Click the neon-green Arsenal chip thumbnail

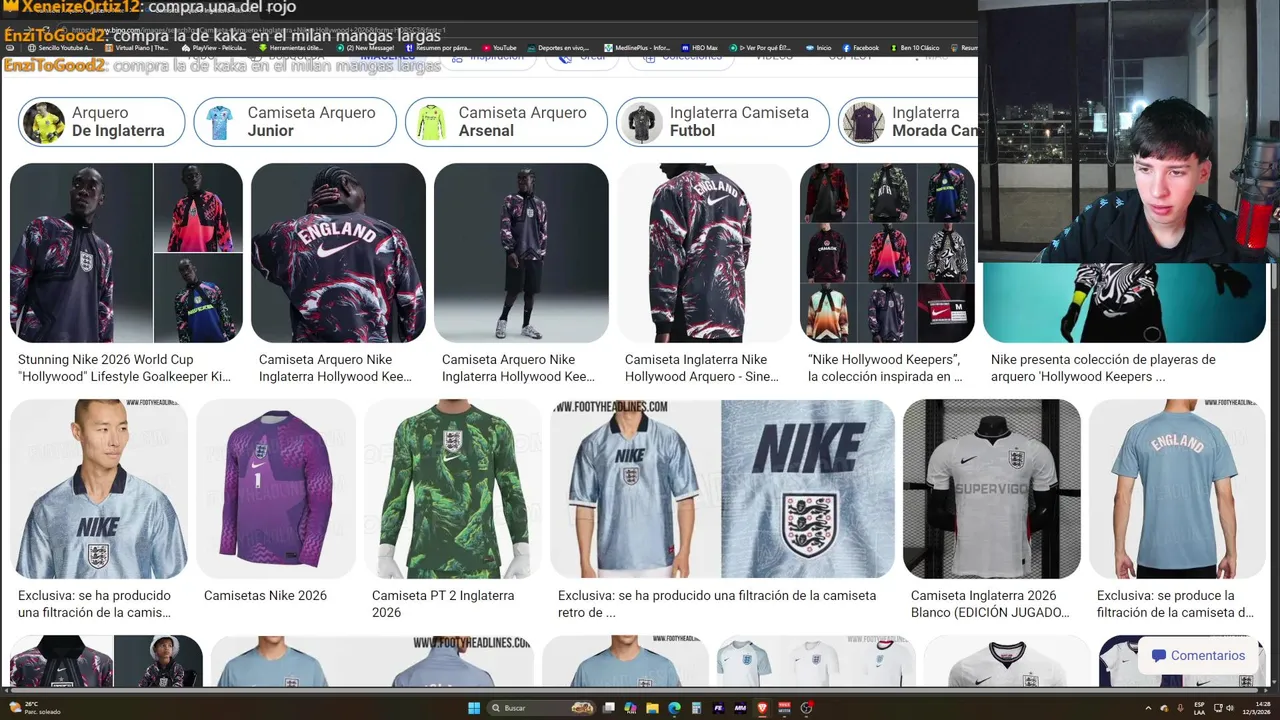[x=431, y=122]
